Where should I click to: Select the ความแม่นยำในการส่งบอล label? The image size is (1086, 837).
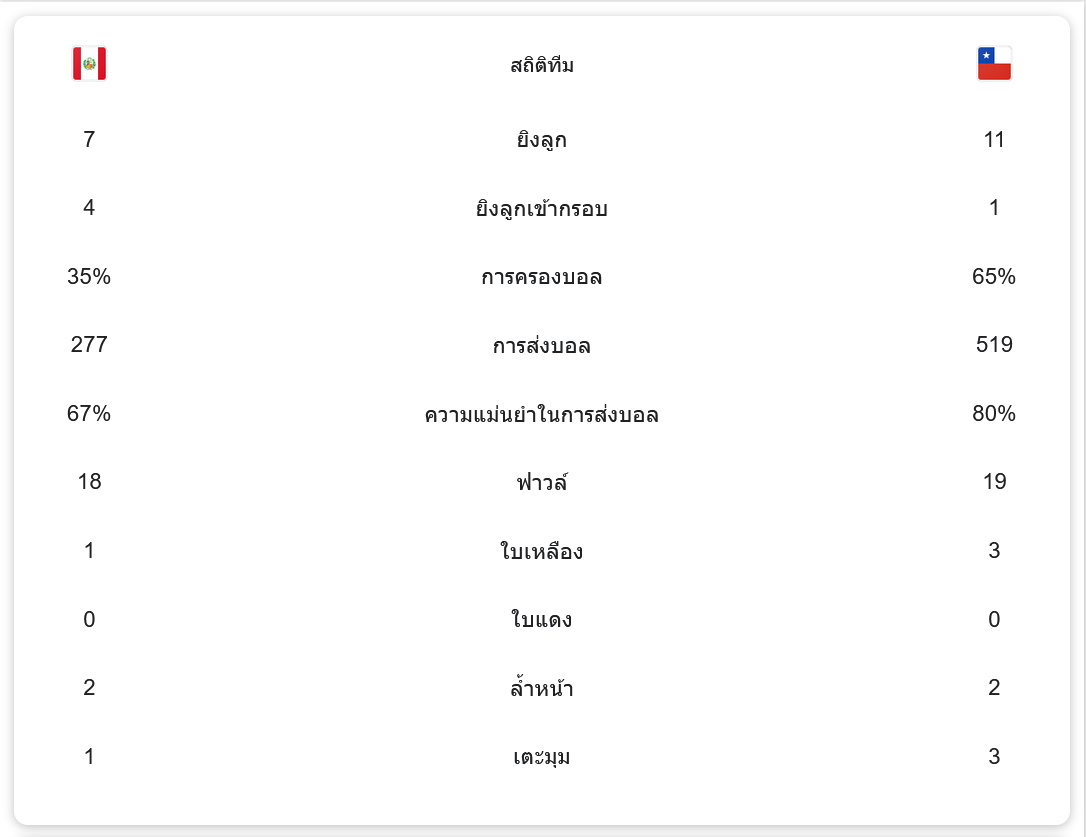point(542,414)
